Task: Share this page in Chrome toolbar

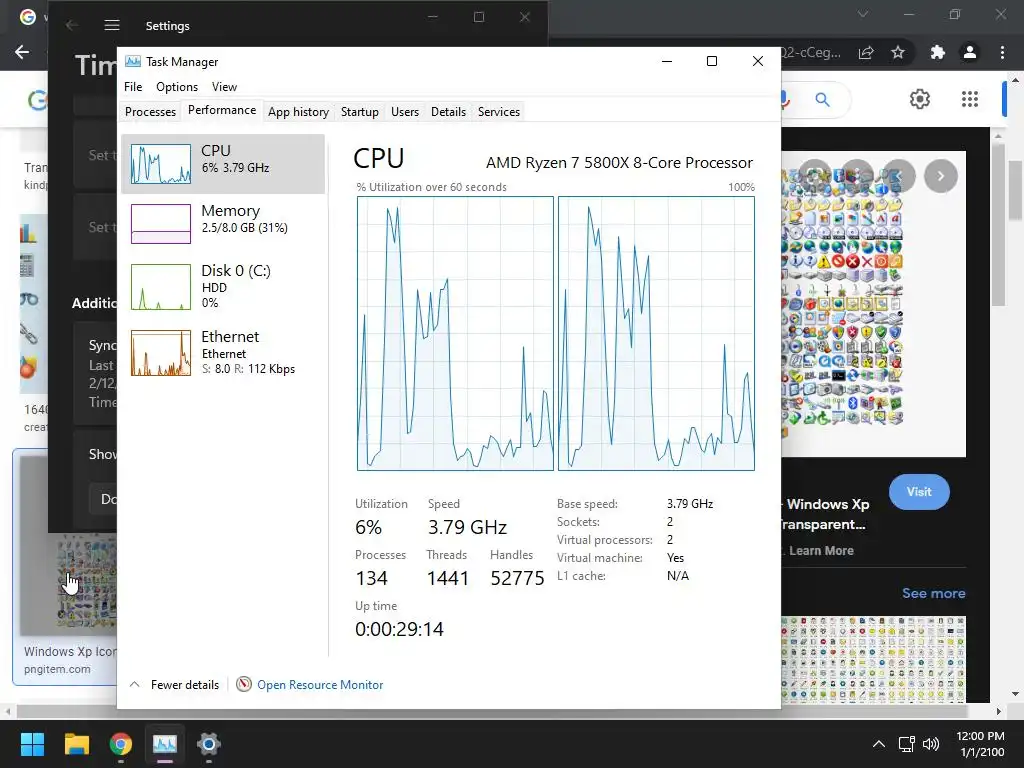Action: [866, 52]
